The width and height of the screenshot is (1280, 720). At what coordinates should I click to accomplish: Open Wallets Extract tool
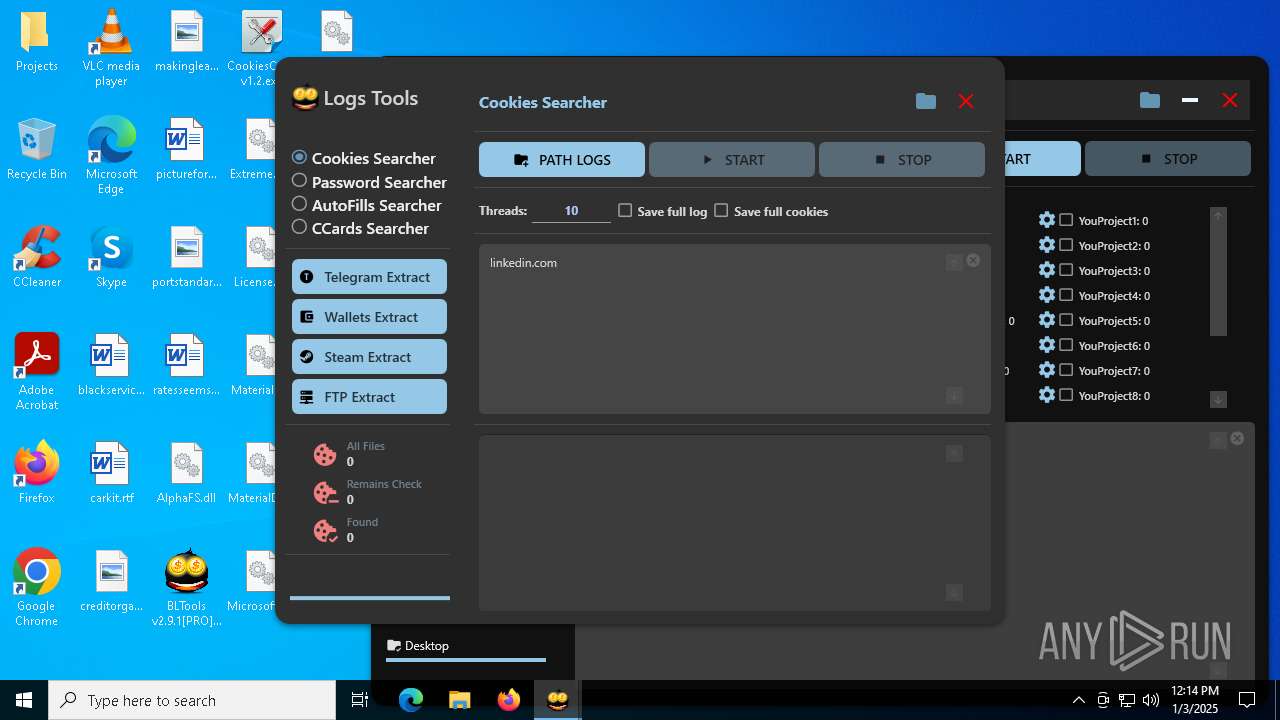[x=369, y=317]
